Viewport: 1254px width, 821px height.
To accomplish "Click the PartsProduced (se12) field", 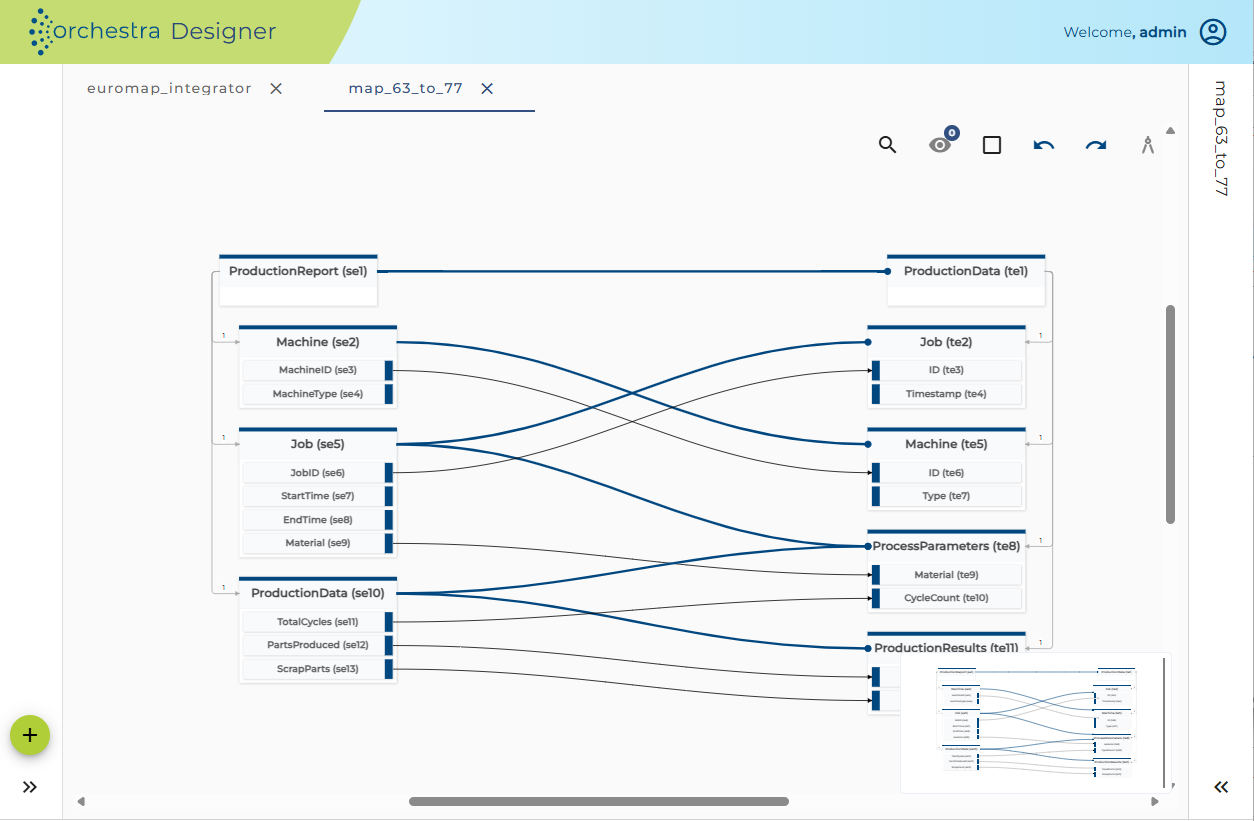I will (313, 645).
